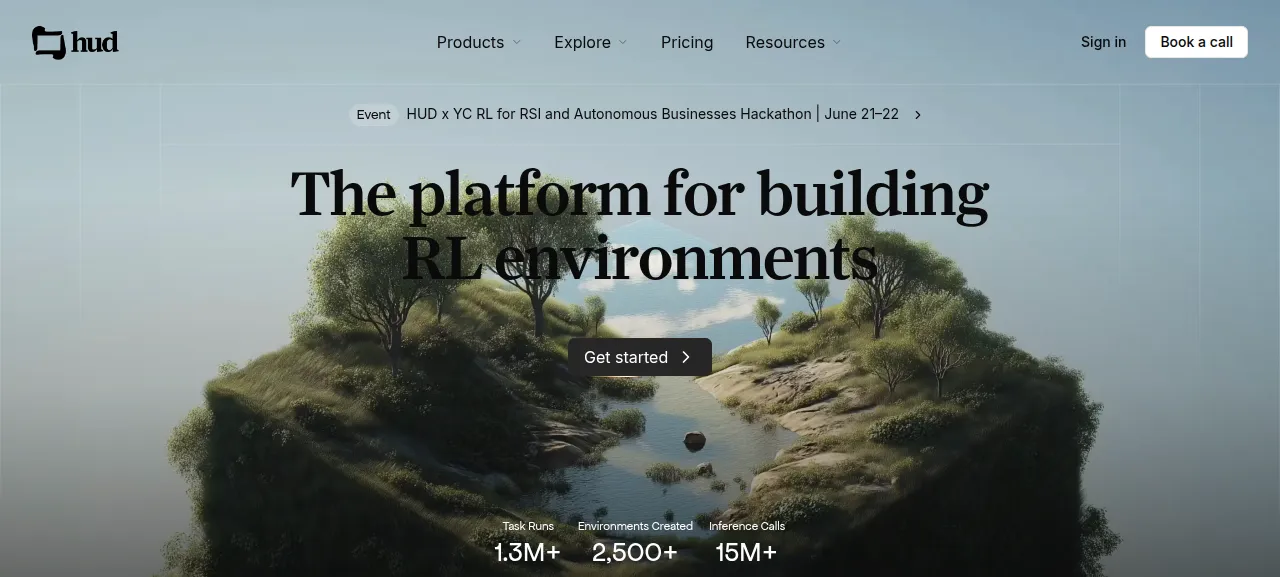
Task: Open the HUD x YC Hackathon announcement
Action: tap(652, 114)
